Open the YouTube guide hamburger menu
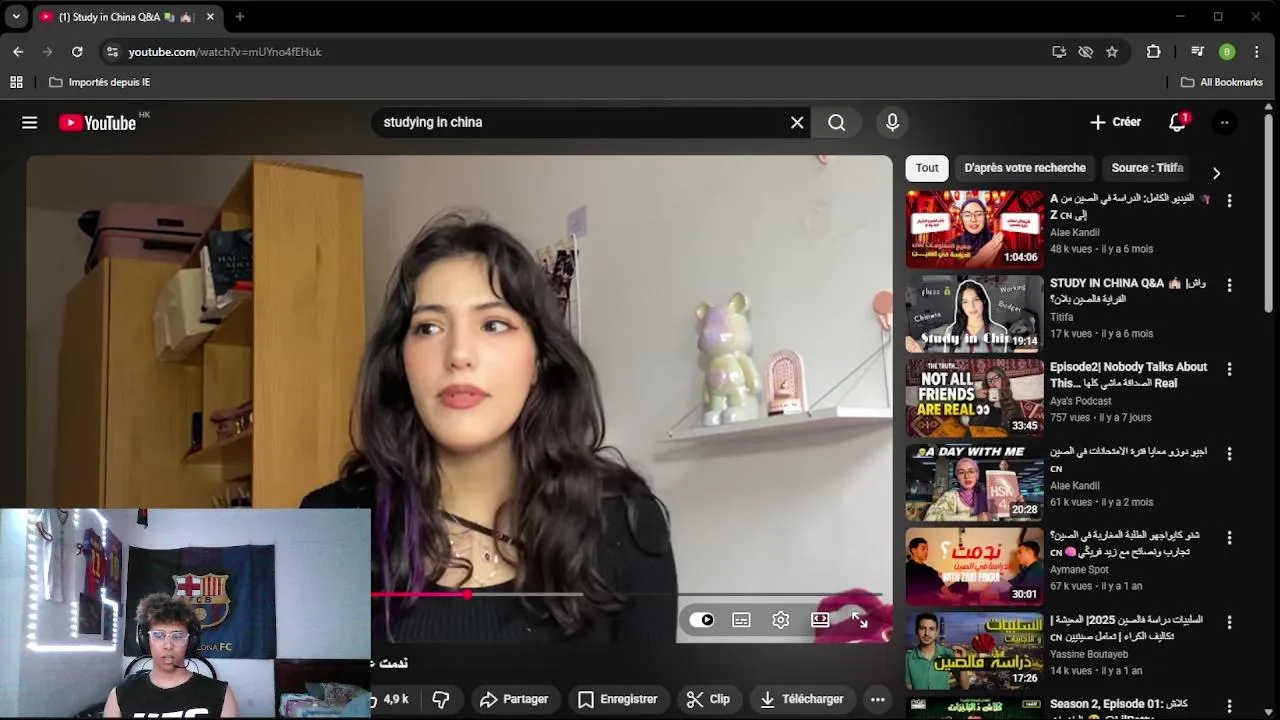 29,122
